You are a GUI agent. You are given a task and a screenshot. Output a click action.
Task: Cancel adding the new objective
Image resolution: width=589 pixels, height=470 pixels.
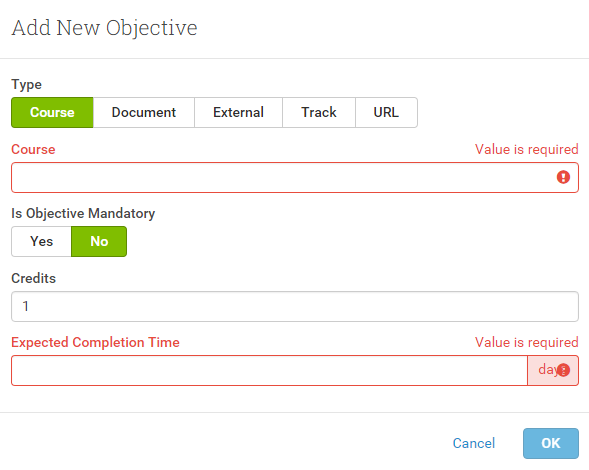pyautogui.click(x=474, y=443)
